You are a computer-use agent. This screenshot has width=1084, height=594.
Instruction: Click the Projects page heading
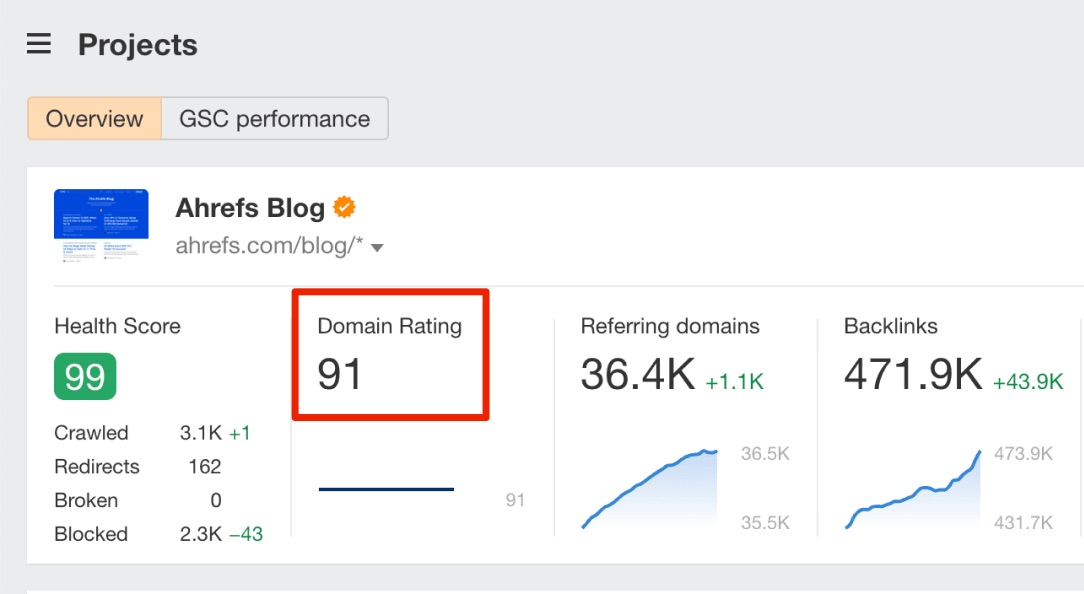[137, 45]
